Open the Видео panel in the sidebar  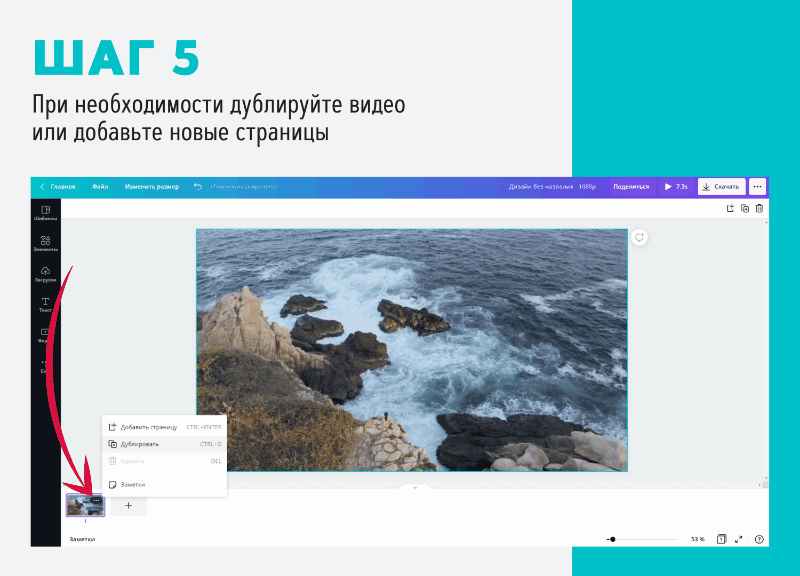tap(44, 335)
